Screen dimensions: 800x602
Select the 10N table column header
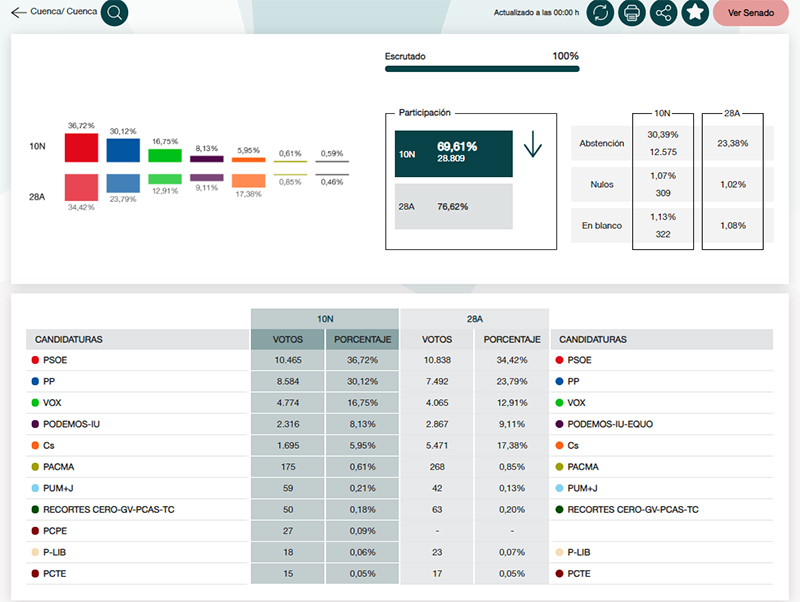(x=325, y=319)
